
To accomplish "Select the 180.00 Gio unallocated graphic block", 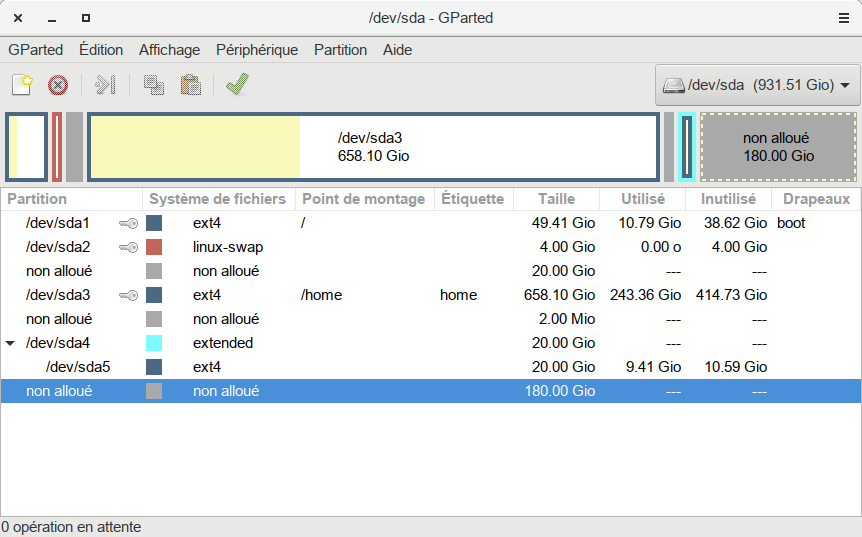I will click(777, 147).
